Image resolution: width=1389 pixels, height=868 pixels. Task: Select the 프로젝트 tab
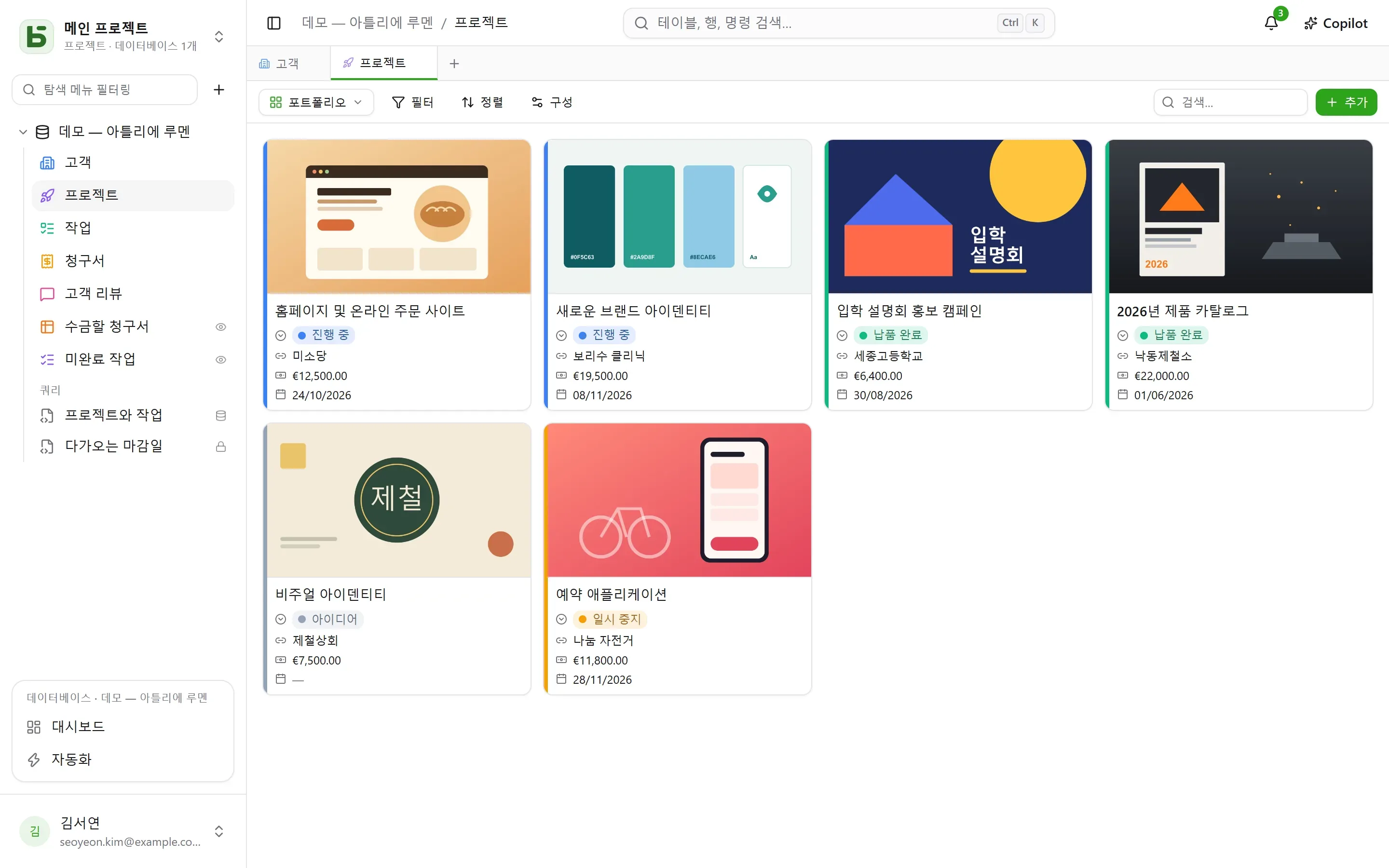[x=383, y=63]
